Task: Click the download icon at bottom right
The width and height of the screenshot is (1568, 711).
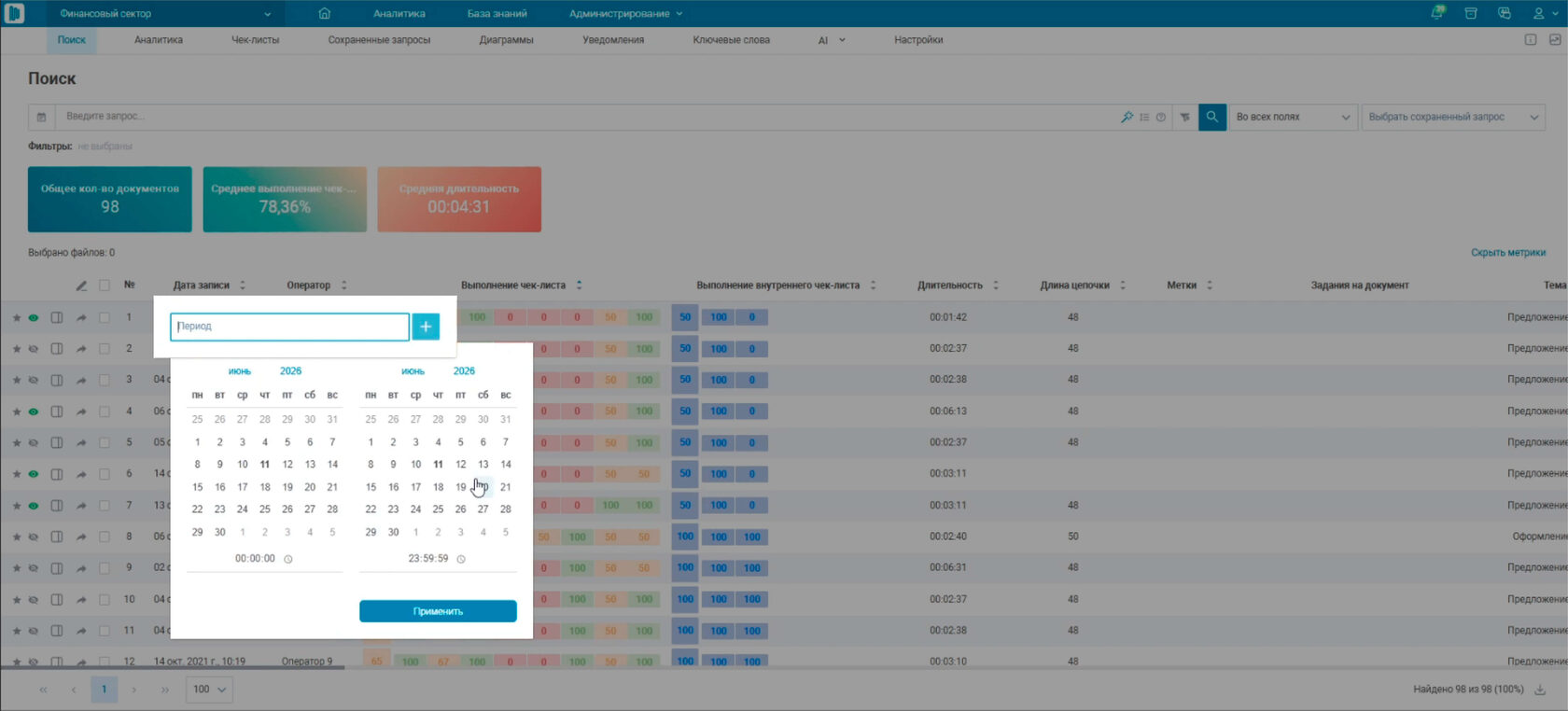Action: coord(1540,690)
